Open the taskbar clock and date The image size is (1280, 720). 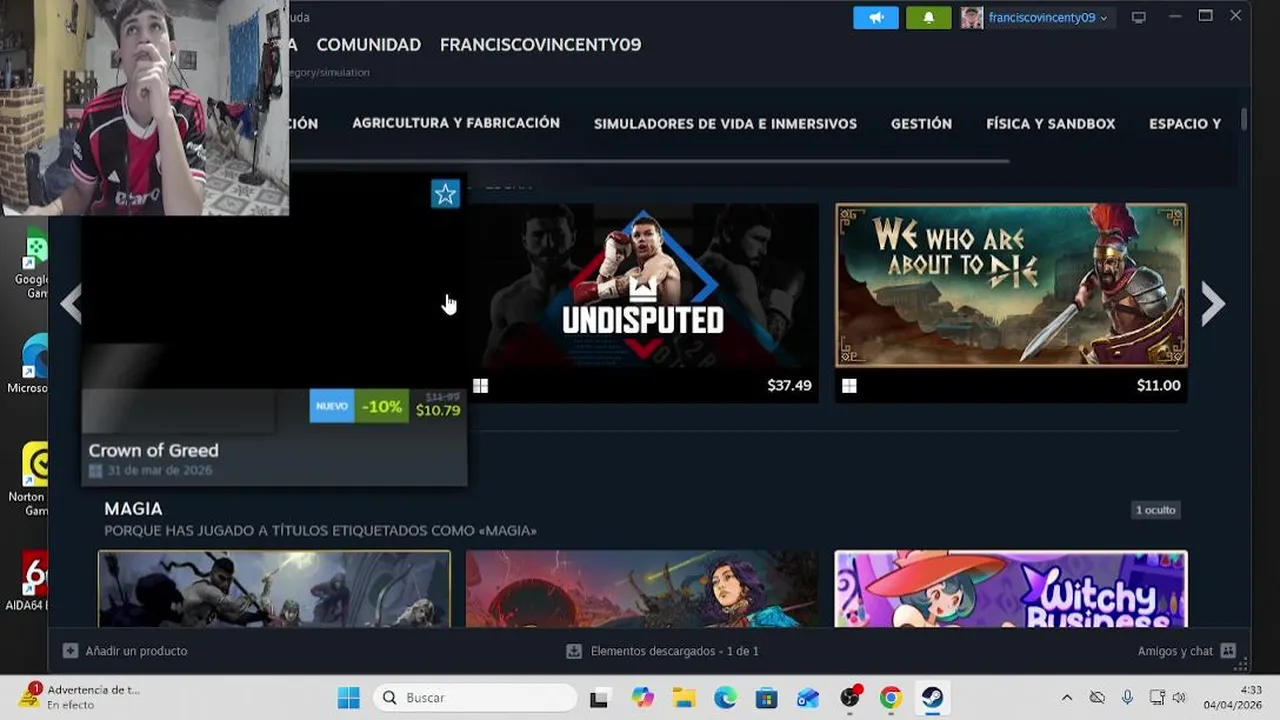[1233, 697]
